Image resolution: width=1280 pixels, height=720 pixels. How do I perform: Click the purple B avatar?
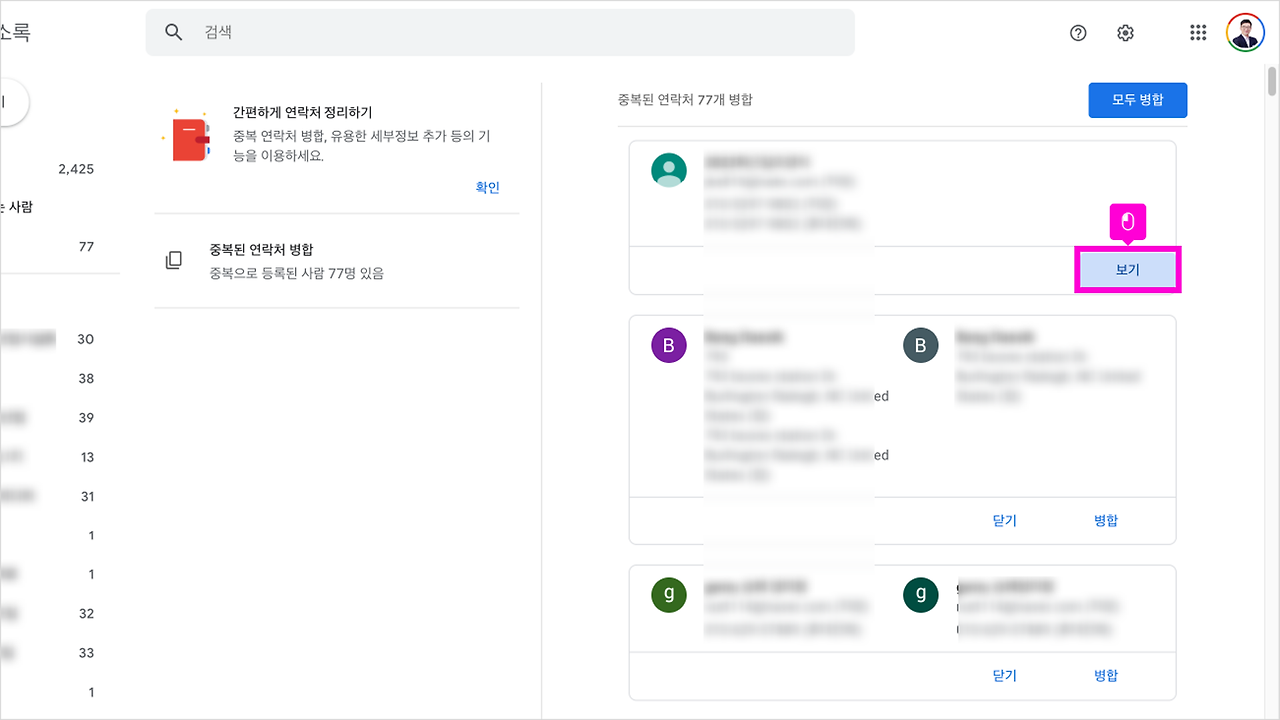669,345
